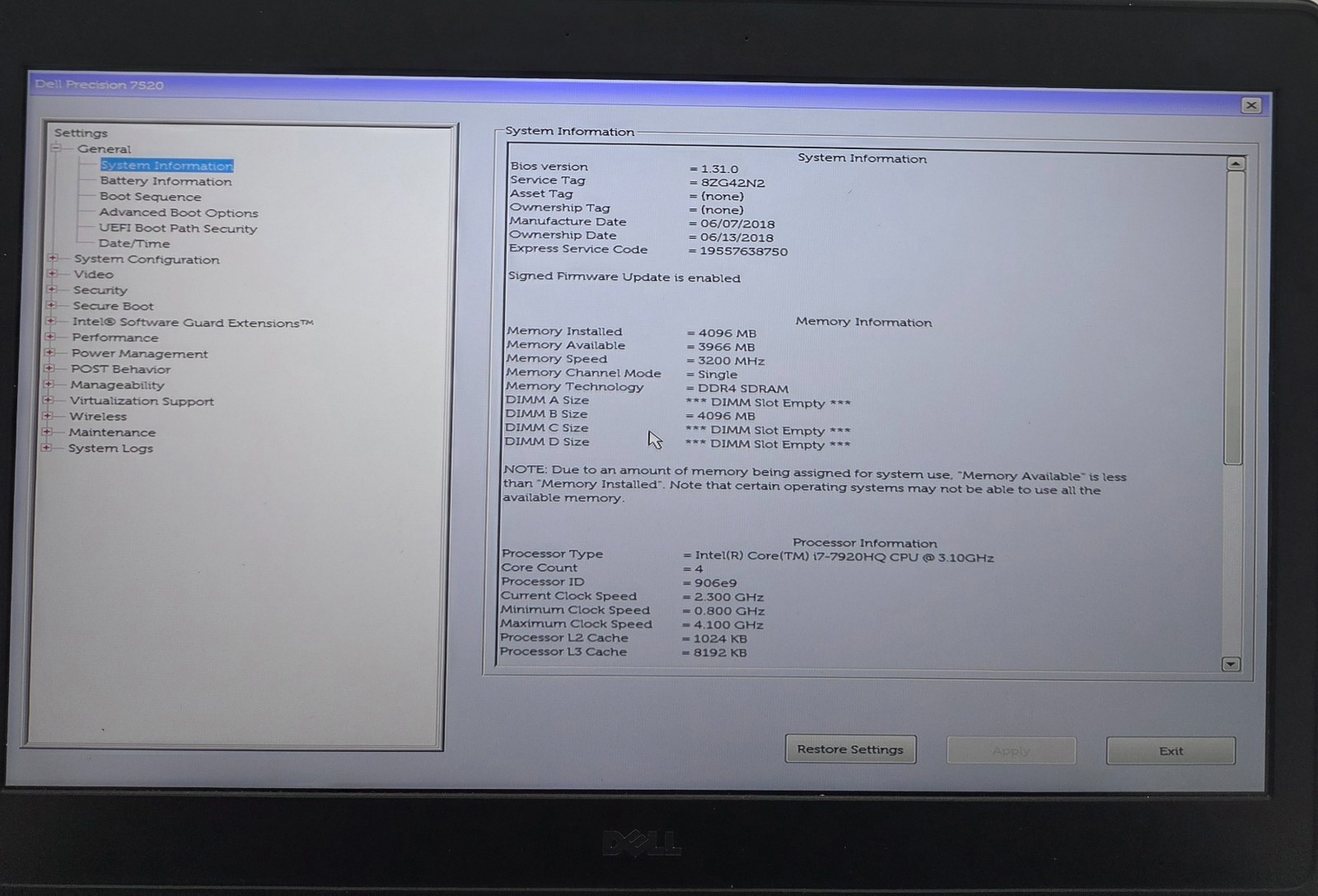The width and height of the screenshot is (1318, 896).
Task: Click the Express Service Code 19557638750
Action: pos(743,251)
